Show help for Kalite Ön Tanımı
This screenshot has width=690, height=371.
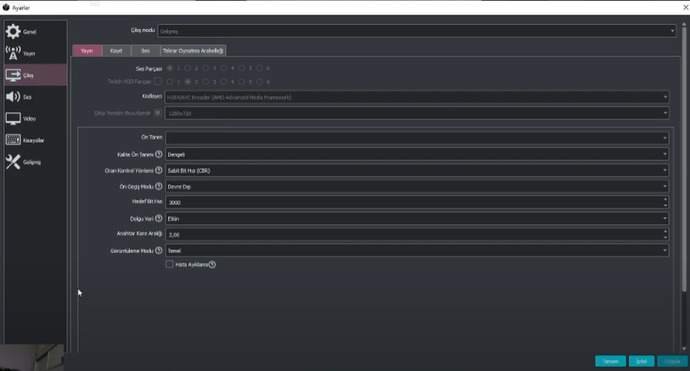[x=158, y=154]
